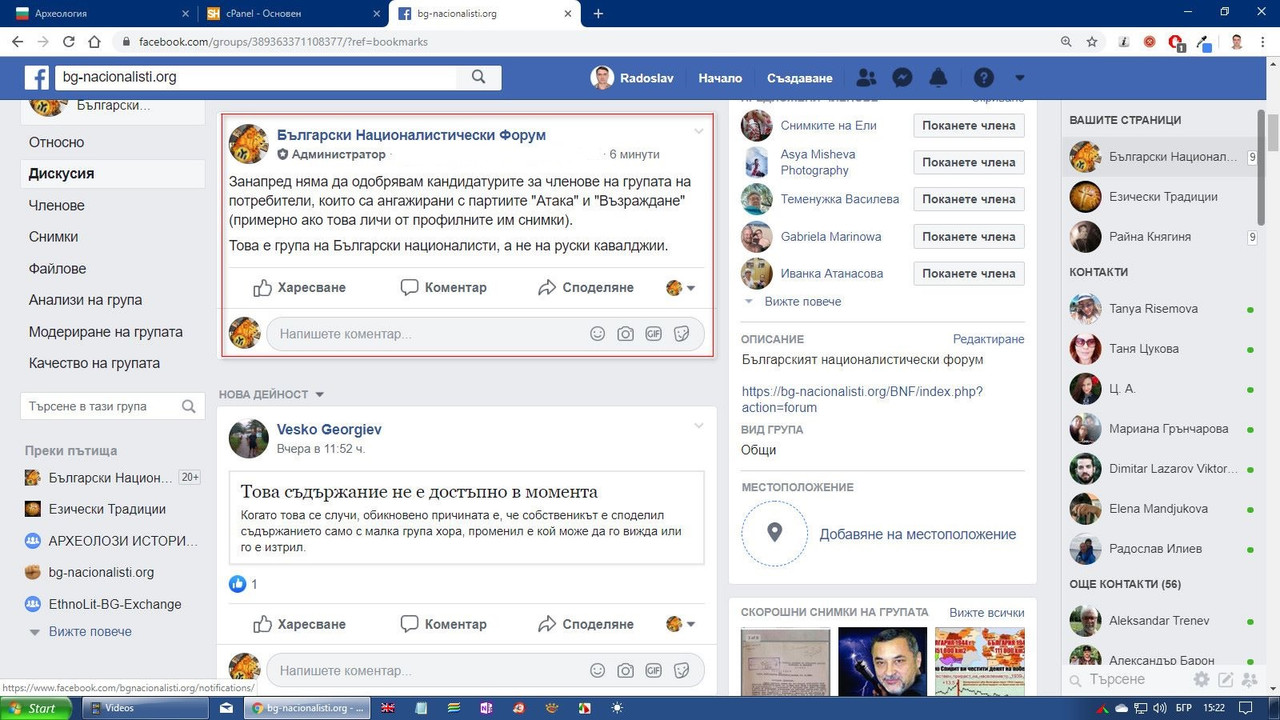Click the sticker icon in second comment box

point(682,671)
